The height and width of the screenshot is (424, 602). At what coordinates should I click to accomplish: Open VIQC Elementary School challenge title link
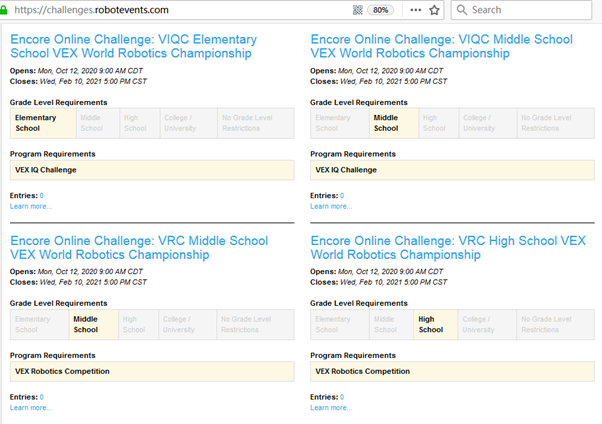pyautogui.click(x=134, y=46)
